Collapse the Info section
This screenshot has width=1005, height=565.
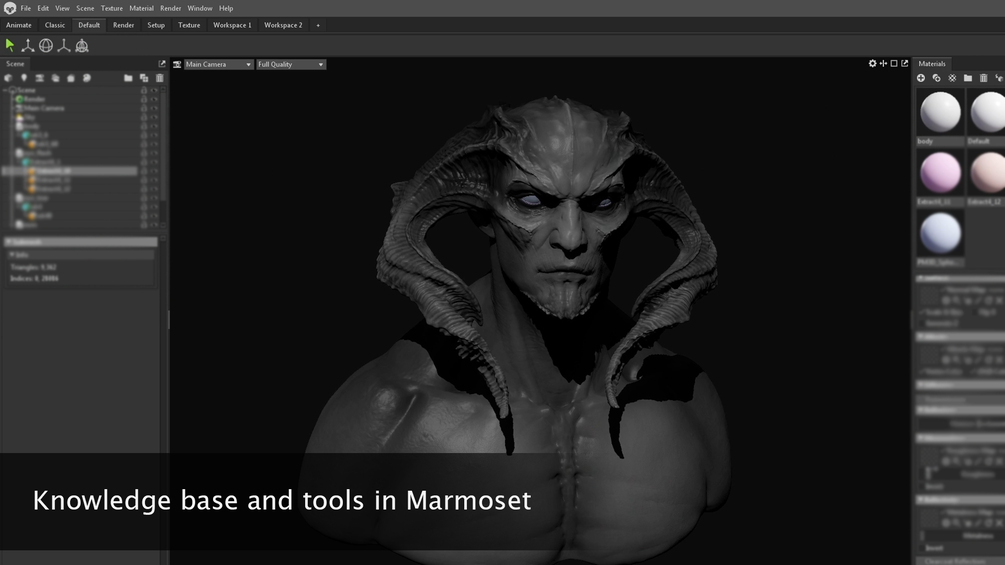81,254
